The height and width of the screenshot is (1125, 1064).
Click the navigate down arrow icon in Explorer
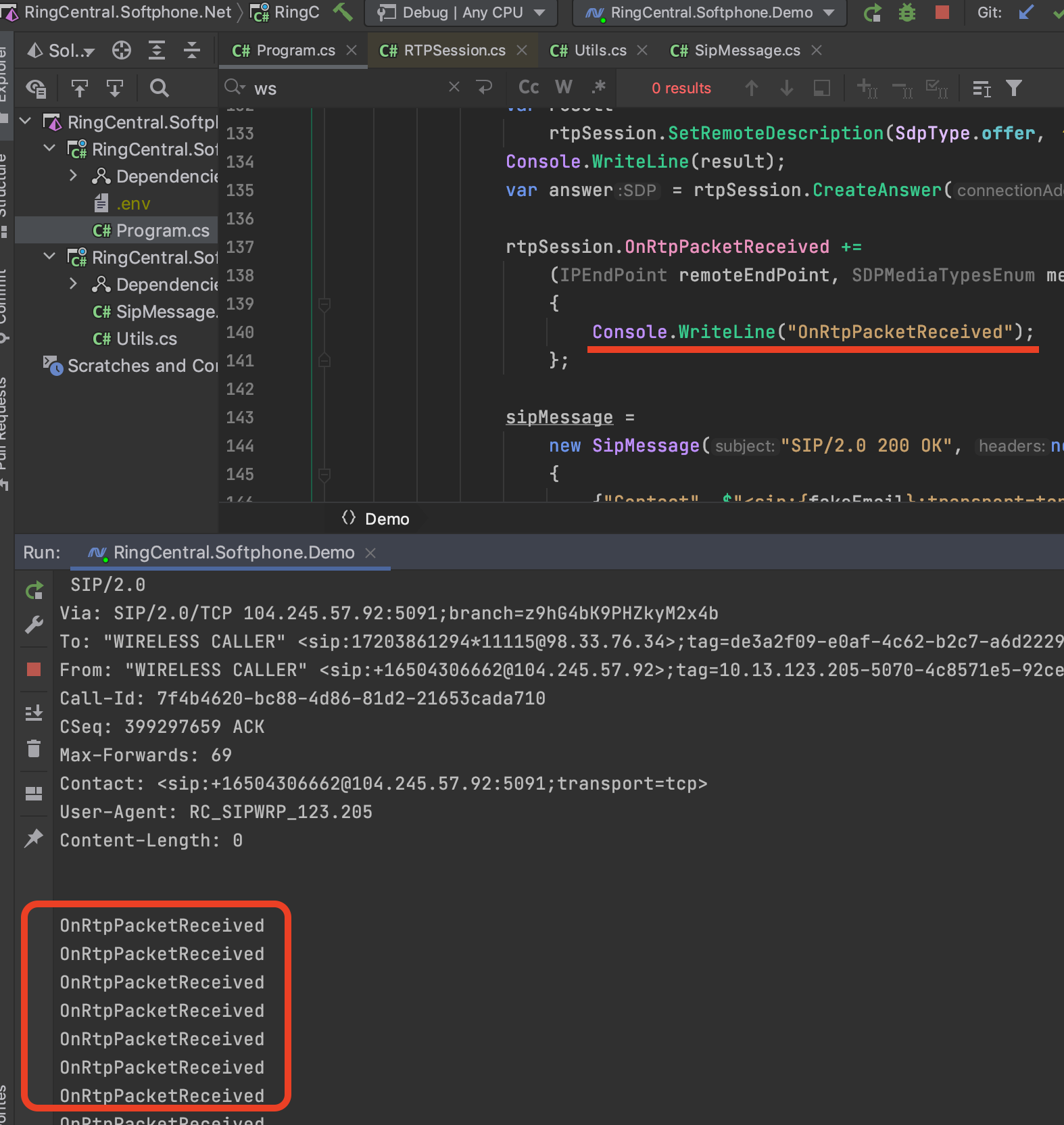click(115, 88)
